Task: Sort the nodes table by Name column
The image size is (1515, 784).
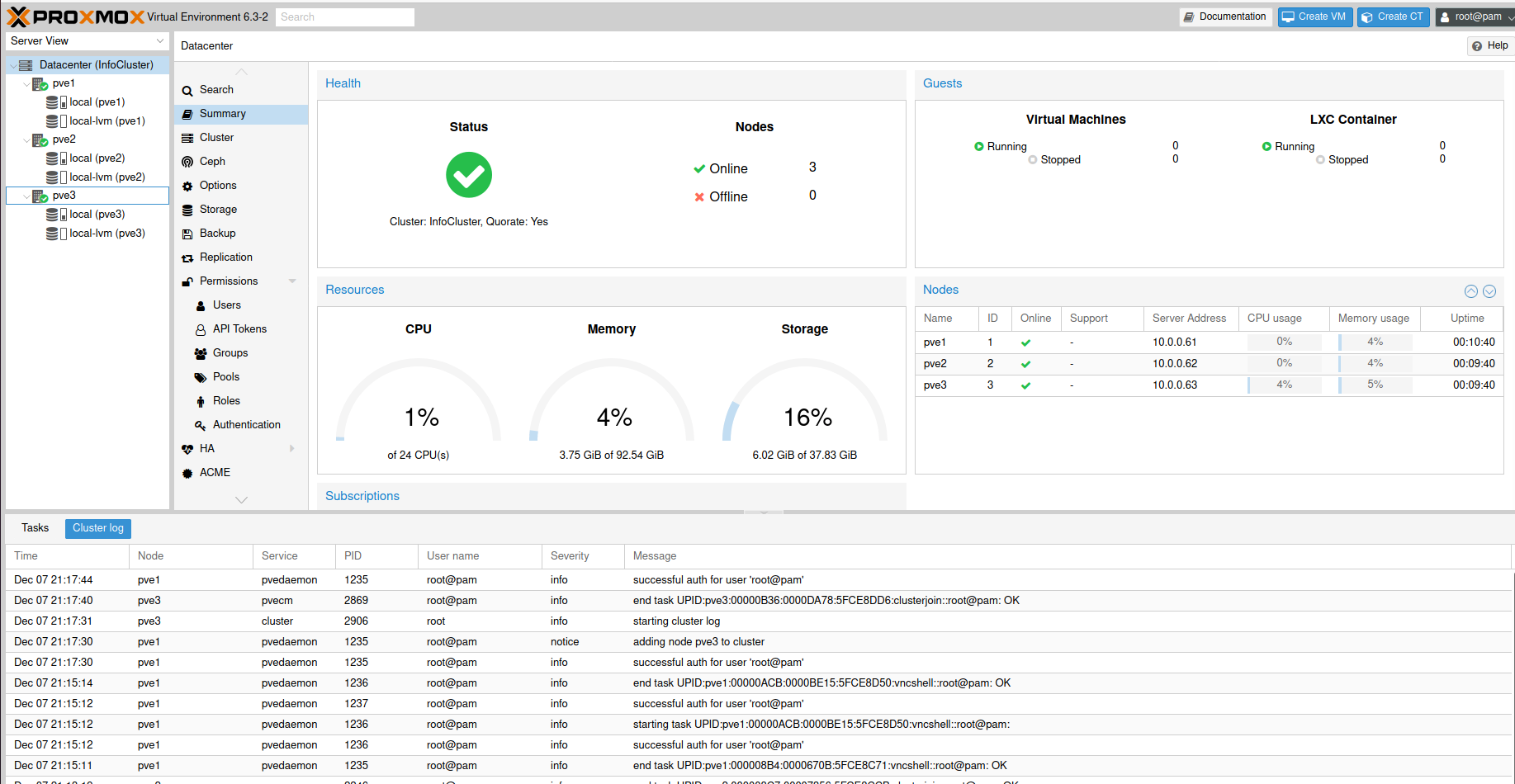Action: point(947,319)
